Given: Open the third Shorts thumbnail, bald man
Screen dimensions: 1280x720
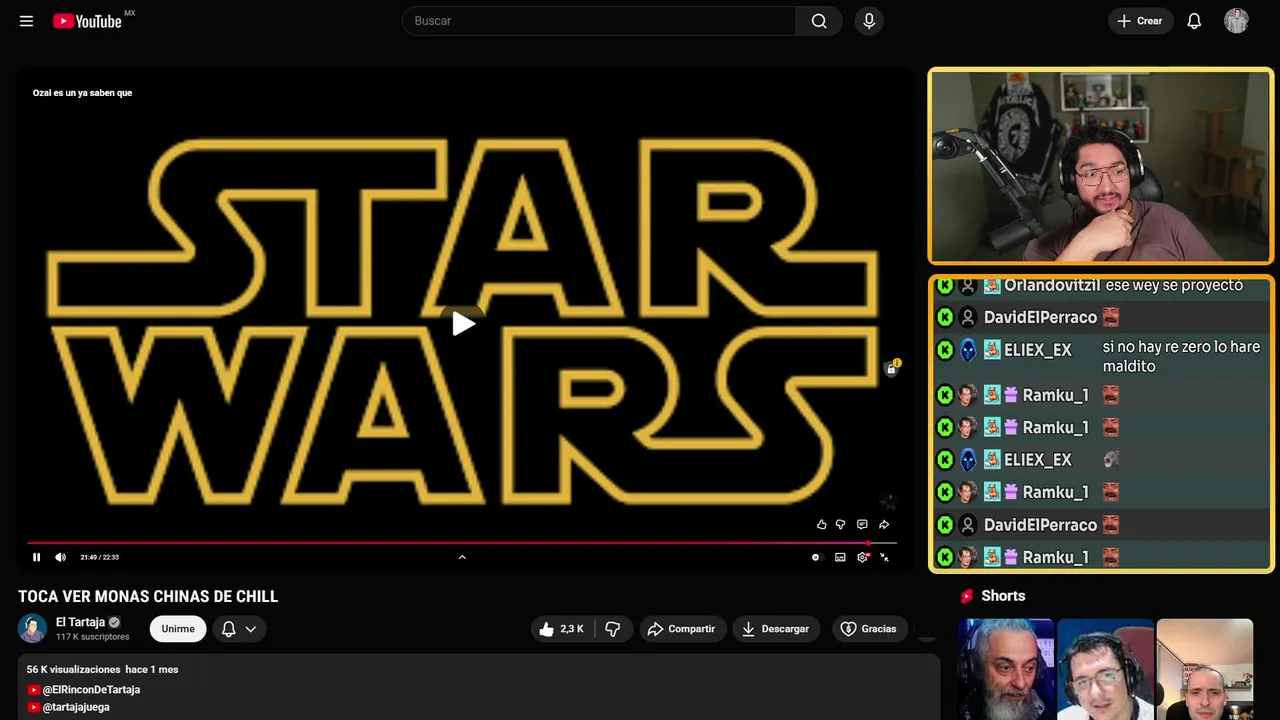Looking at the screenshot, I should (x=1204, y=669).
